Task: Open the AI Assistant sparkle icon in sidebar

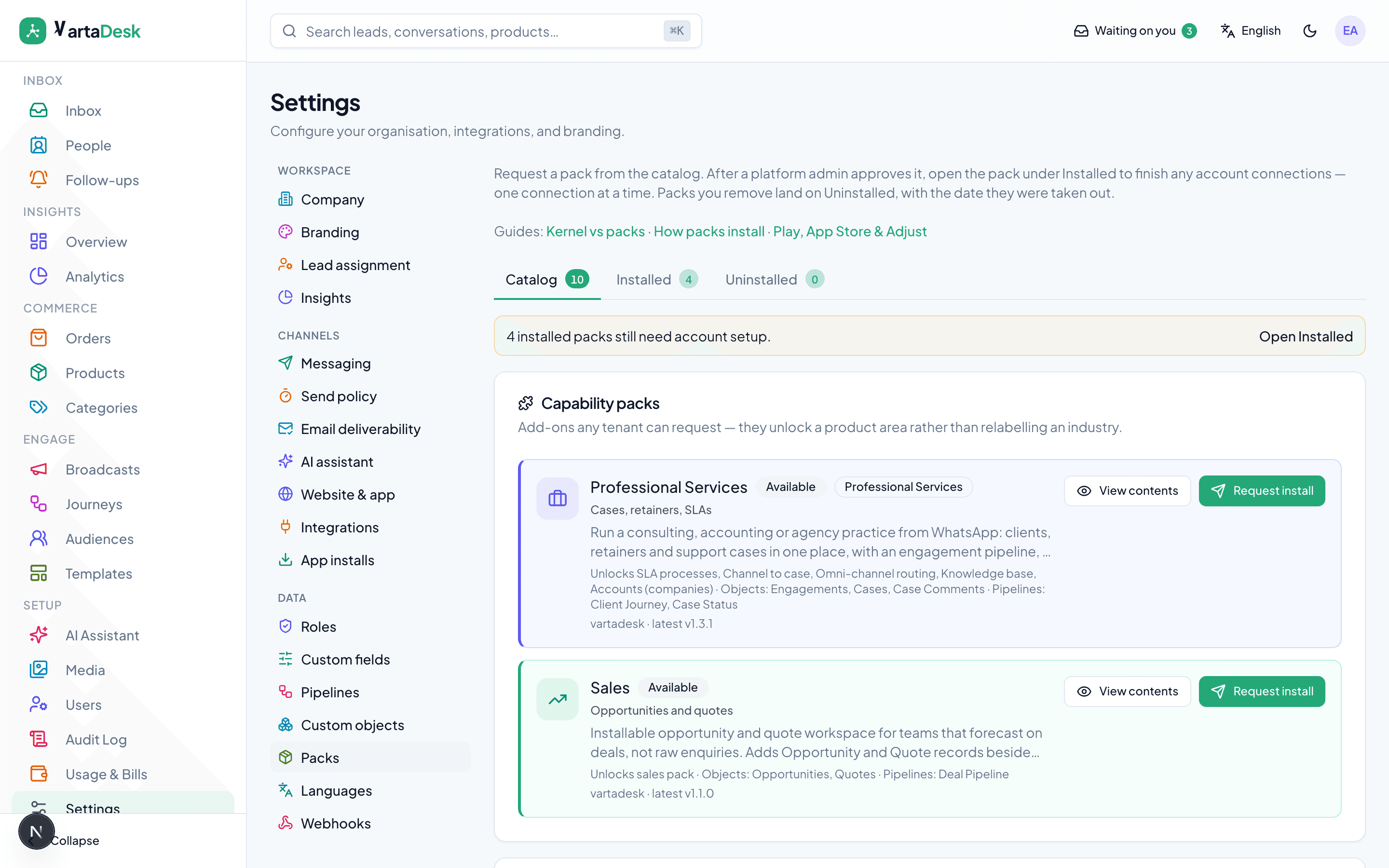Action: (39, 635)
